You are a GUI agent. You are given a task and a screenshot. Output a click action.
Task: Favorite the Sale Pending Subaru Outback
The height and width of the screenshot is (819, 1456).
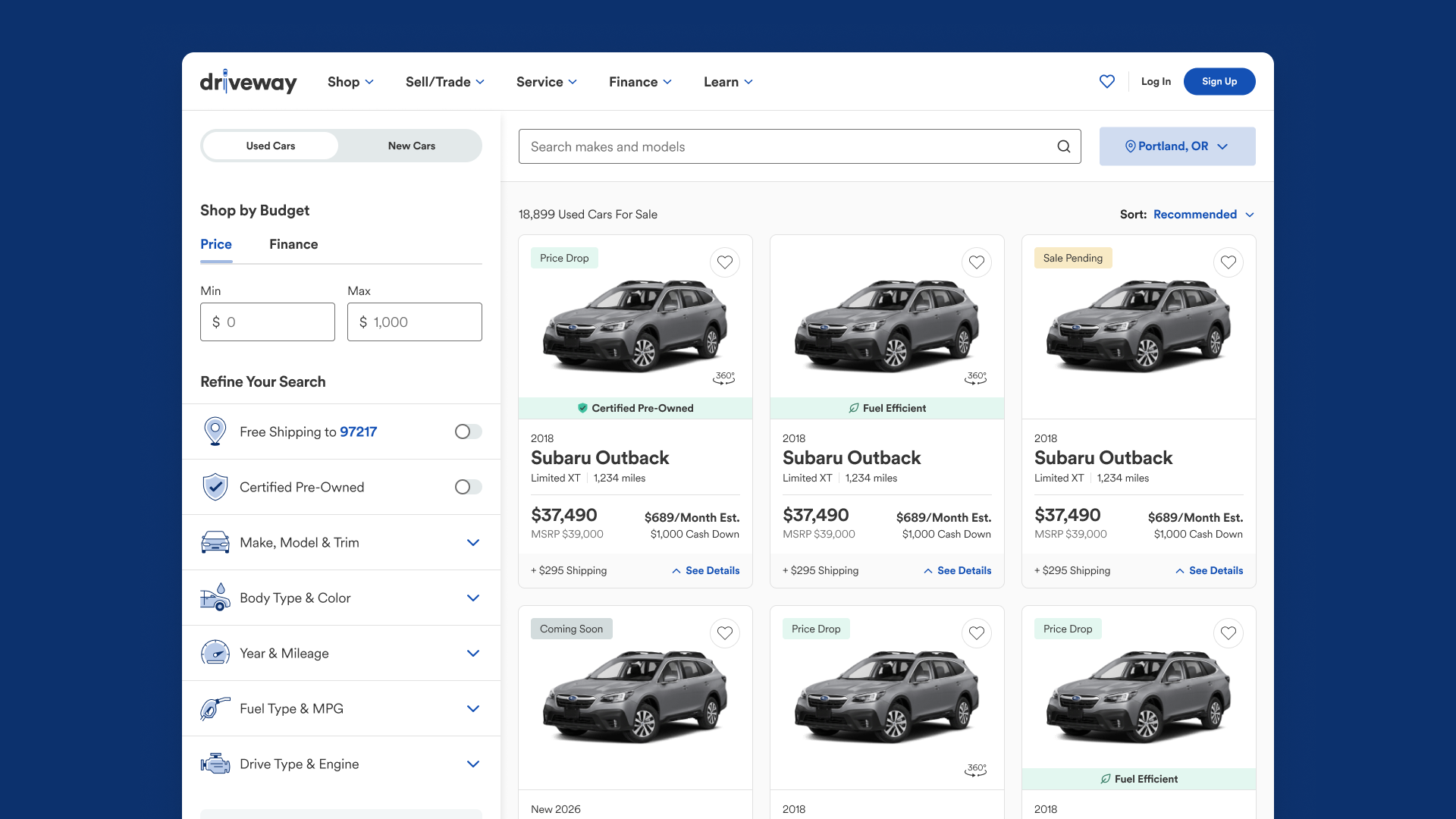pyautogui.click(x=1228, y=262)
